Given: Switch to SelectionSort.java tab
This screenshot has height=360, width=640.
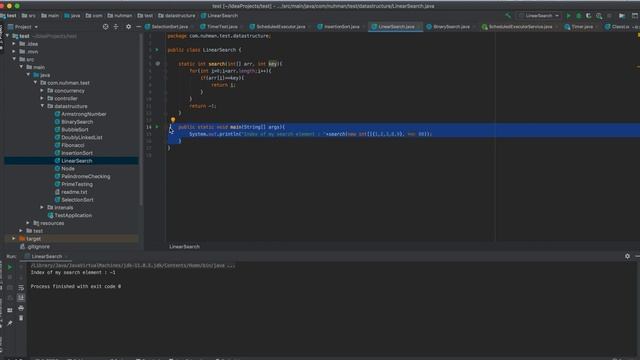Looking at the screenshot, I should click(x=169, y=27).
